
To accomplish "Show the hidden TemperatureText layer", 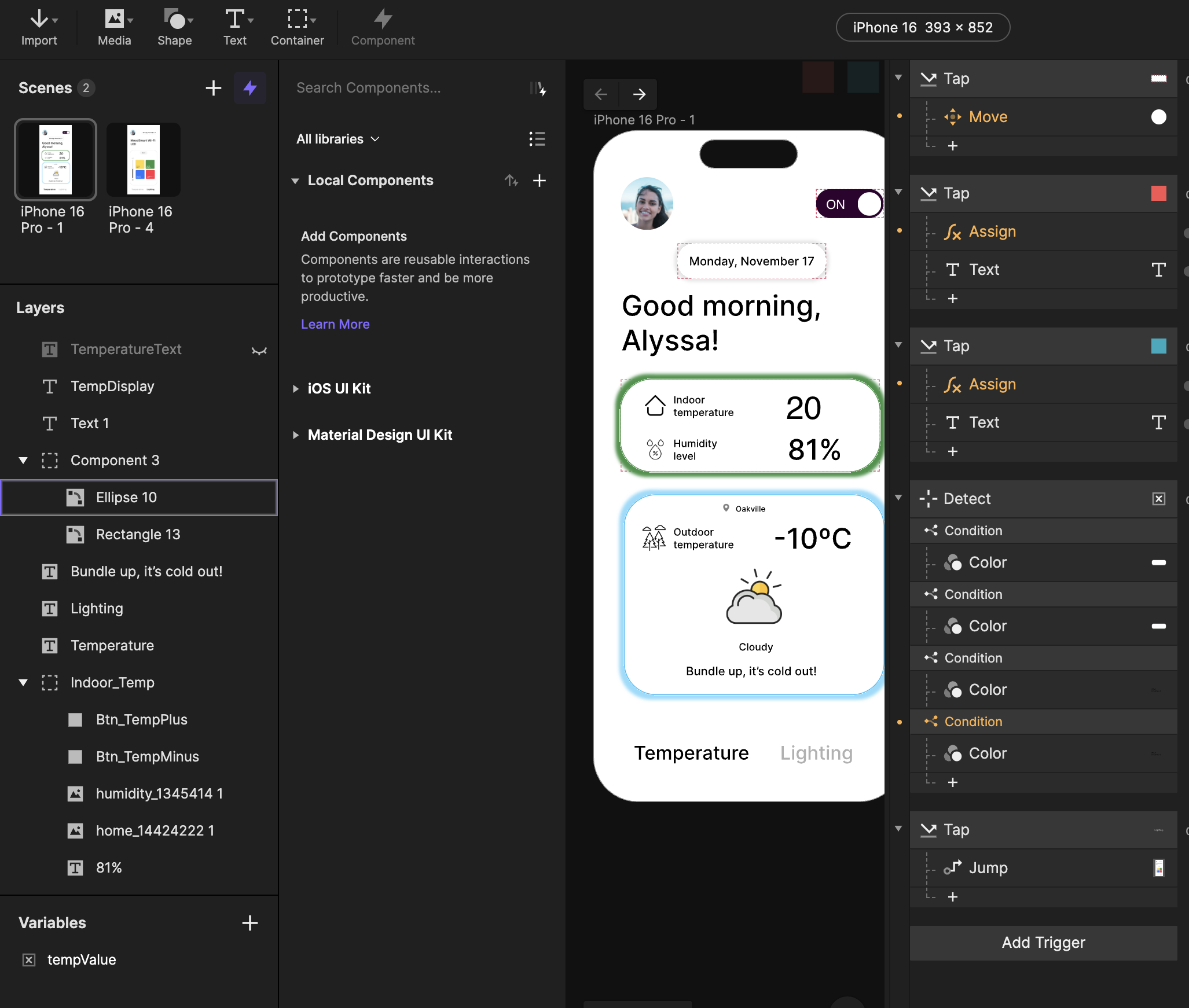I will pos(259,350).
